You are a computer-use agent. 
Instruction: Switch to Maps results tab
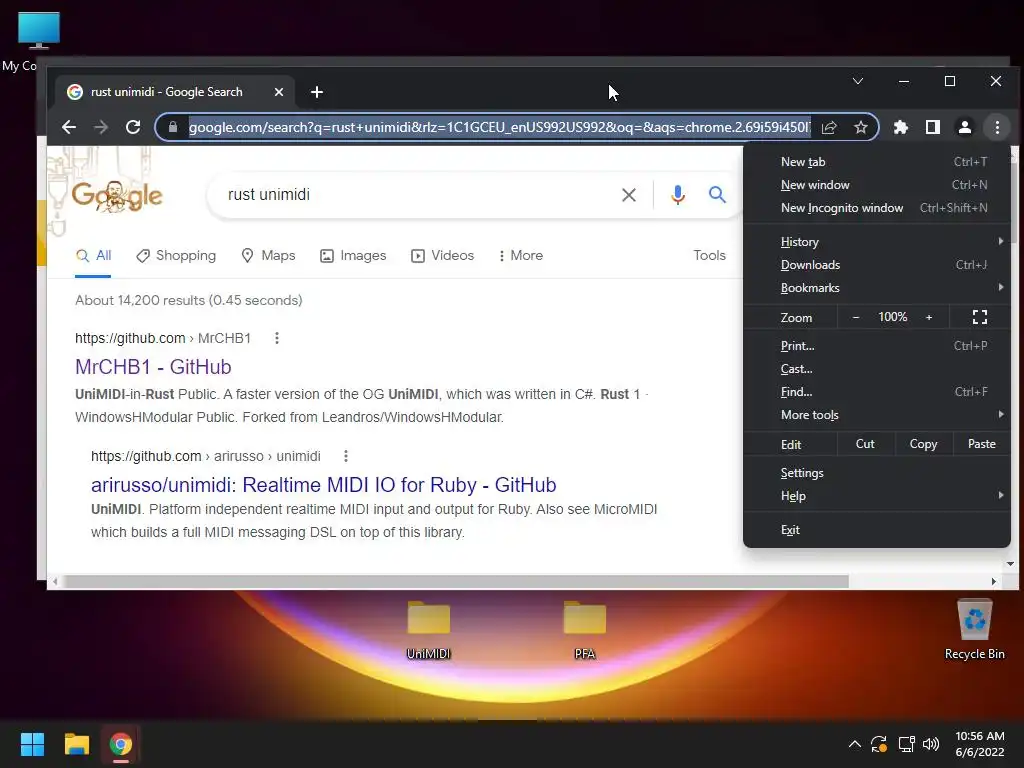point(268,255)
